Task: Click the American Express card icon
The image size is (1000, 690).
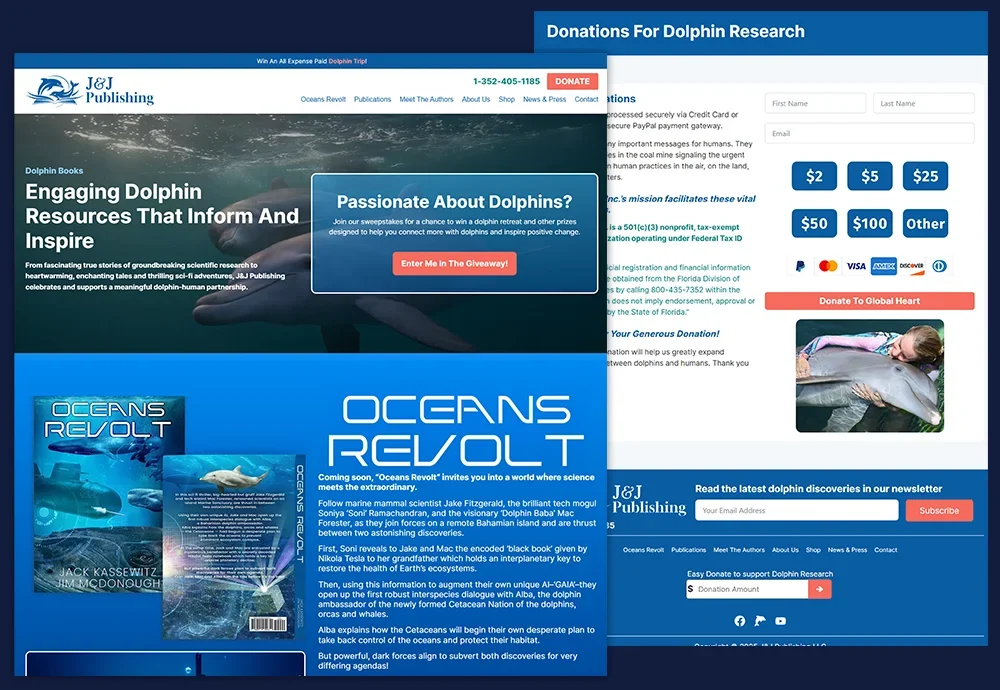Action: click(x=883, y=266)
